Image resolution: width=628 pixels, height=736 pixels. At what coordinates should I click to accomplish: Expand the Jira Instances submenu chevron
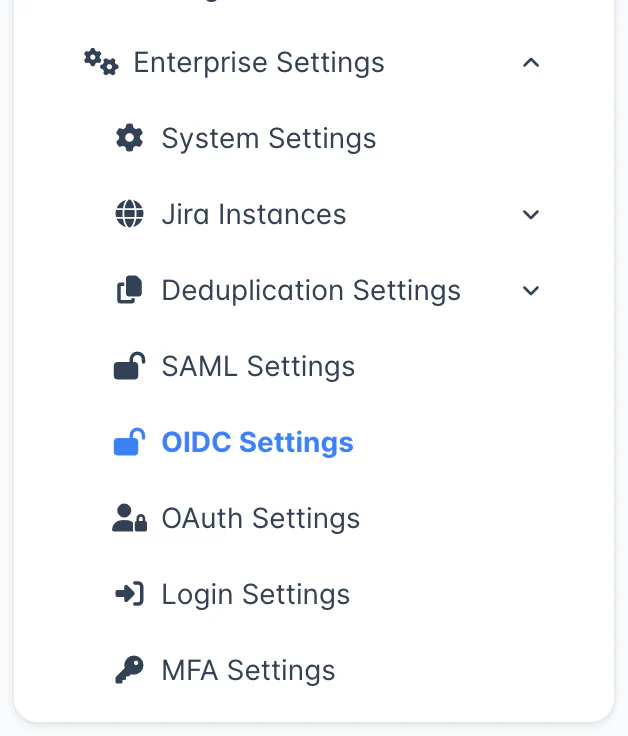tap(531, 214)
